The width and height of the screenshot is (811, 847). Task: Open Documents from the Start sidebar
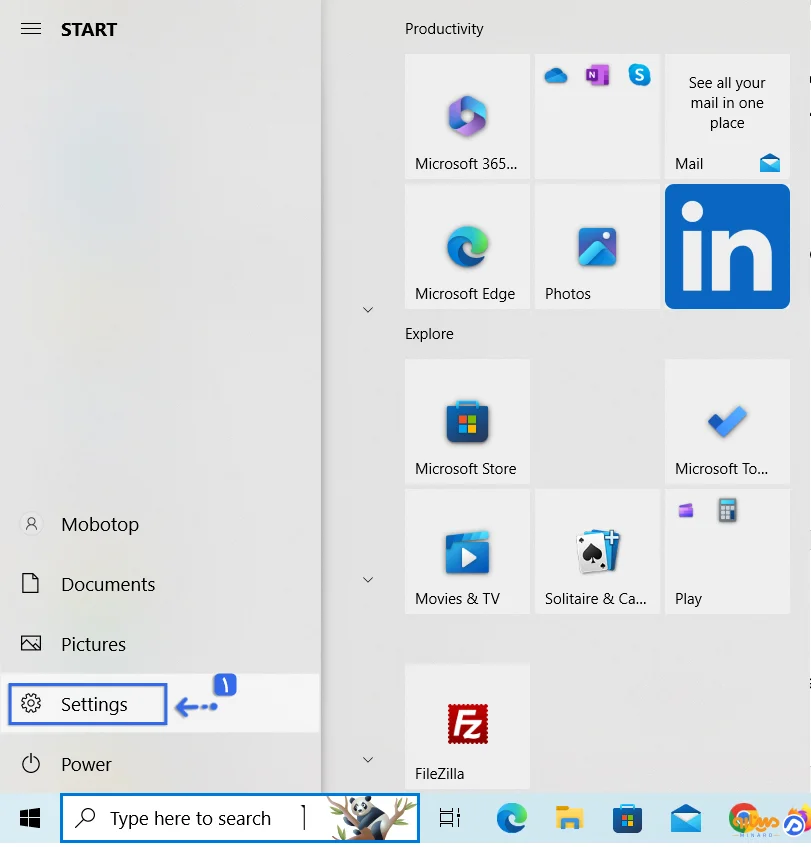tap(160, 584)
